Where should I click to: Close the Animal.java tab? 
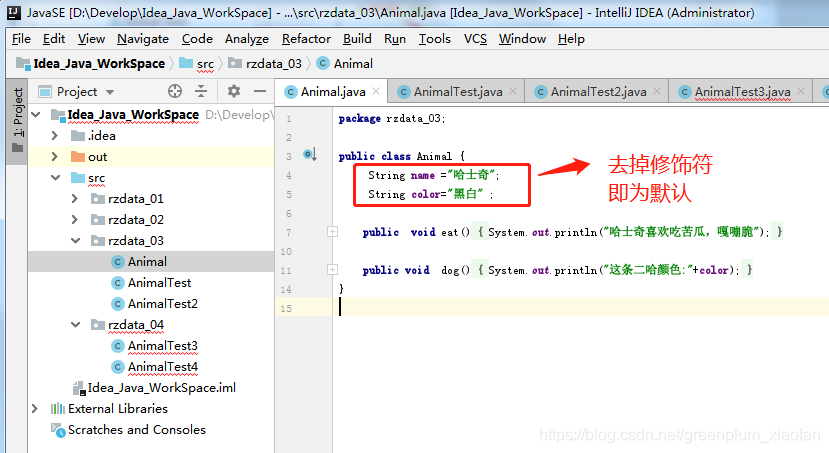pyautogui.click(x=376, y=91)
